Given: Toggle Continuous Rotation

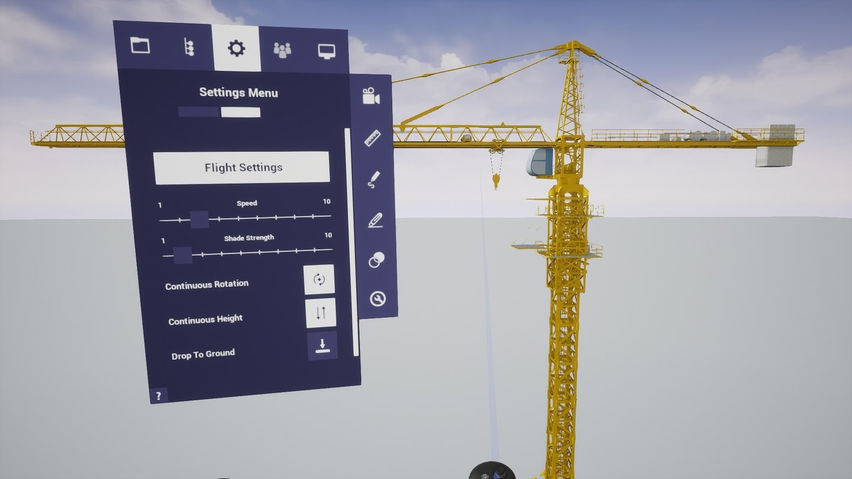Looking at the screenshot, I should 319,279.
